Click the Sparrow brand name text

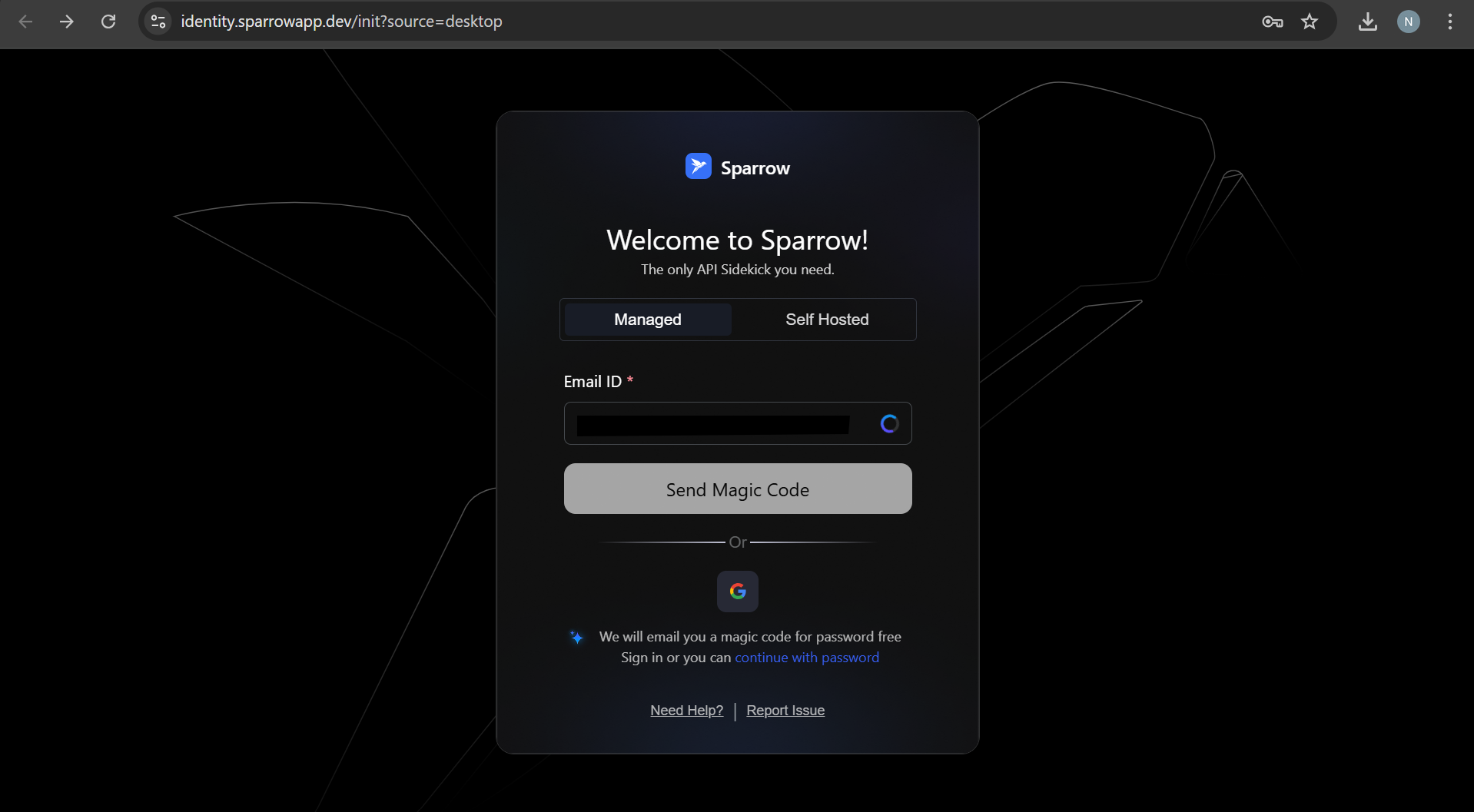click(755, 168)
